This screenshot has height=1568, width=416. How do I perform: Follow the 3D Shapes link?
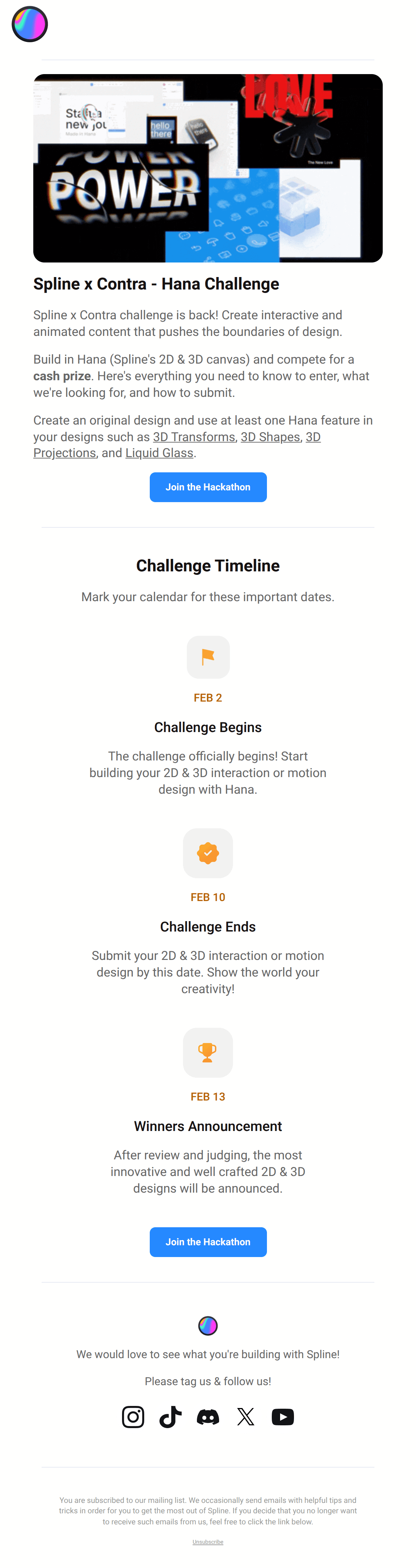pos(270,437)
